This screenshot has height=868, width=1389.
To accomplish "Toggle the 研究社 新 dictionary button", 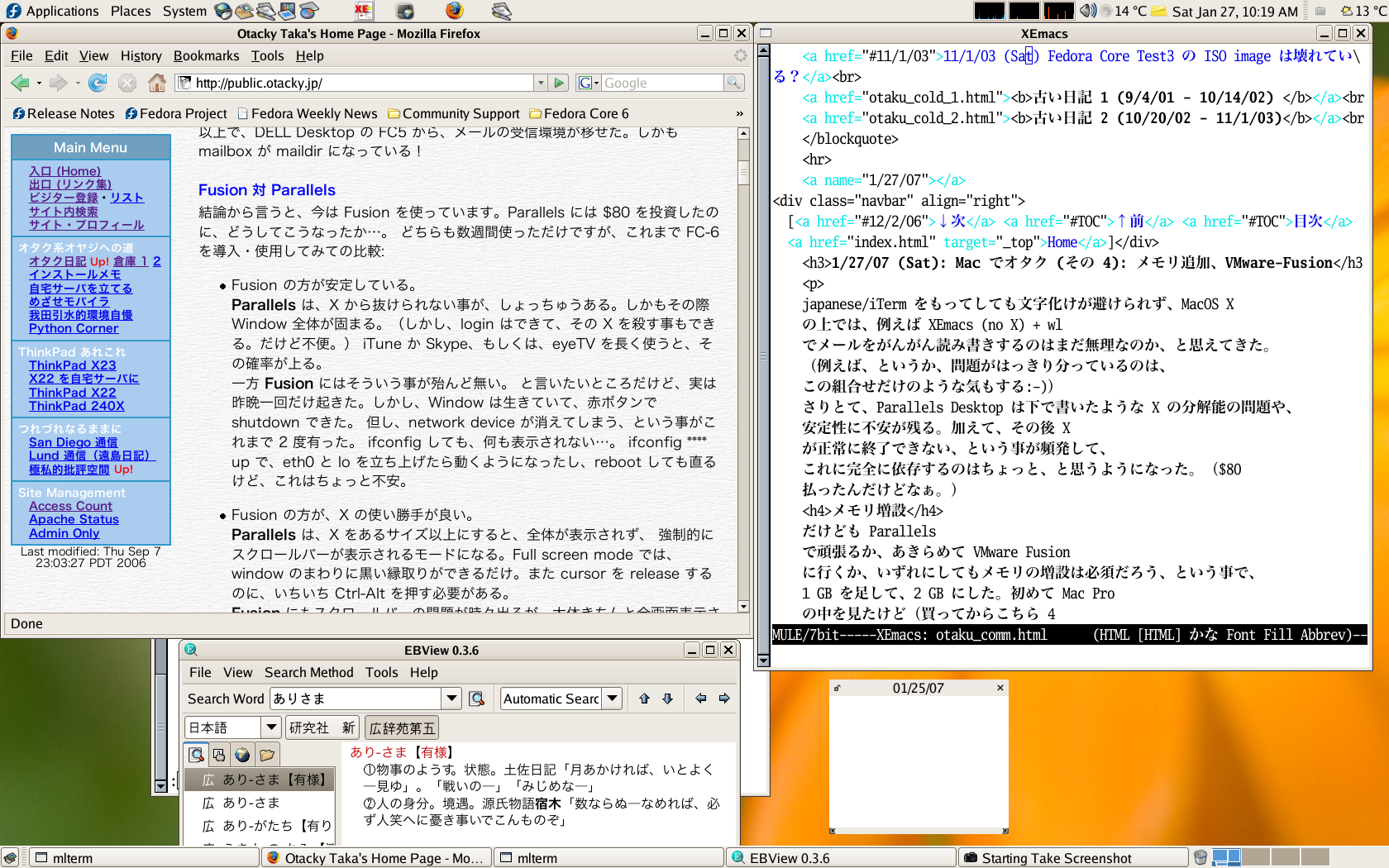I will (x=322, y=727).
